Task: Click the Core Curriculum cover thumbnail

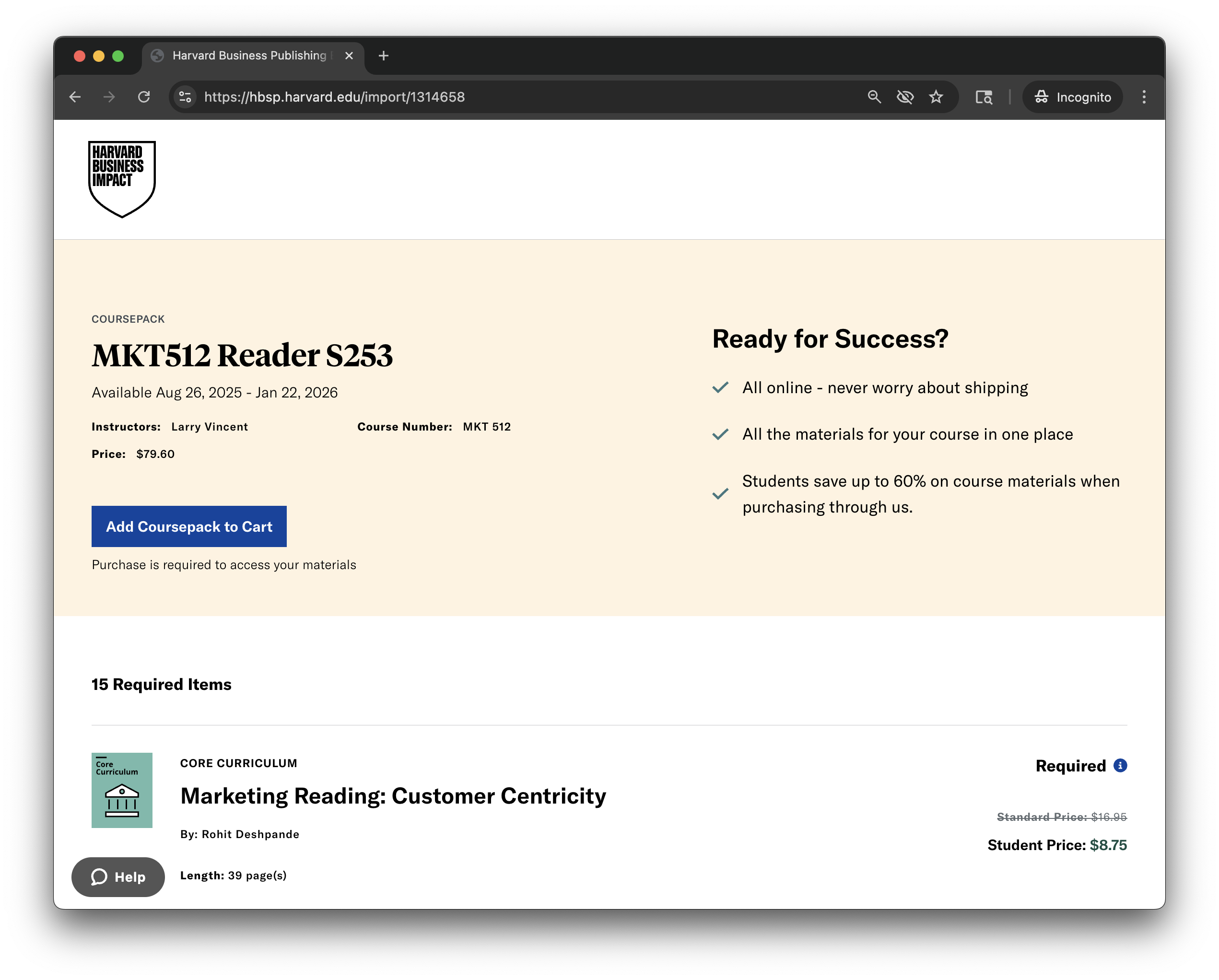Action: click(x=121, y=790)
